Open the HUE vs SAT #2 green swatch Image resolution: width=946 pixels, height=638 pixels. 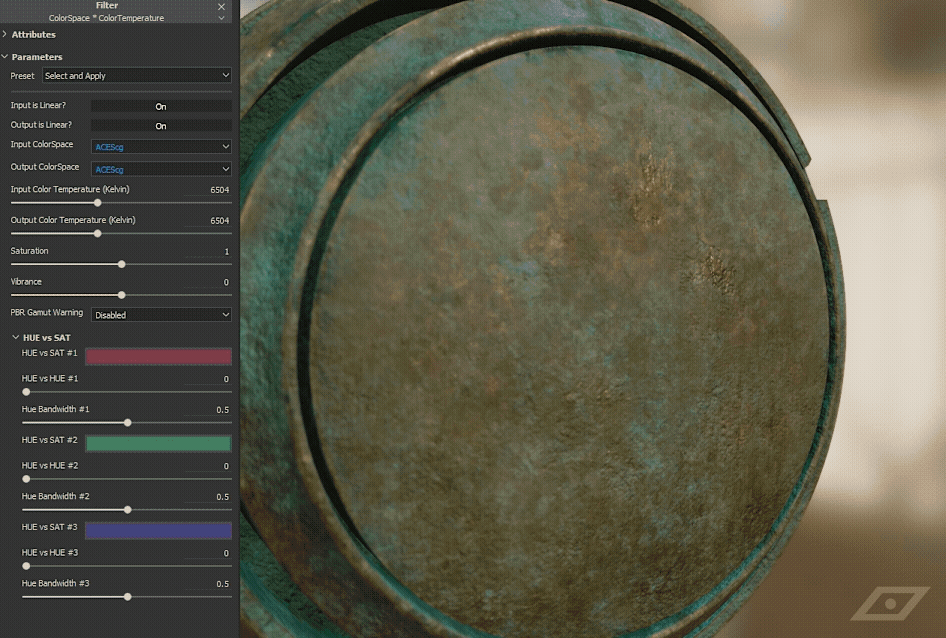[x=159, y=444]
